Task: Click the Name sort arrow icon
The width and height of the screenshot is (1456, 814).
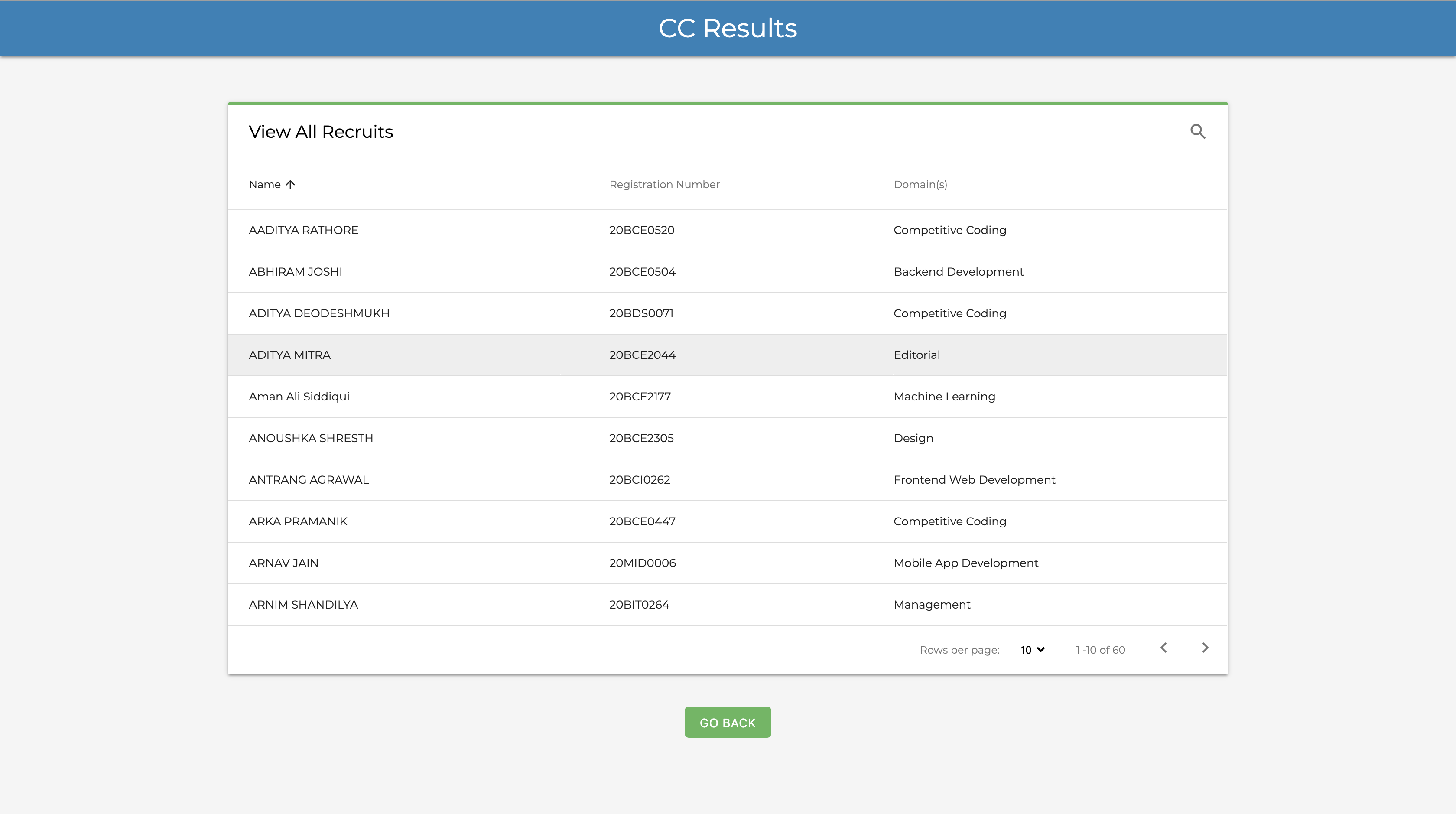Action: click(290, 185)
